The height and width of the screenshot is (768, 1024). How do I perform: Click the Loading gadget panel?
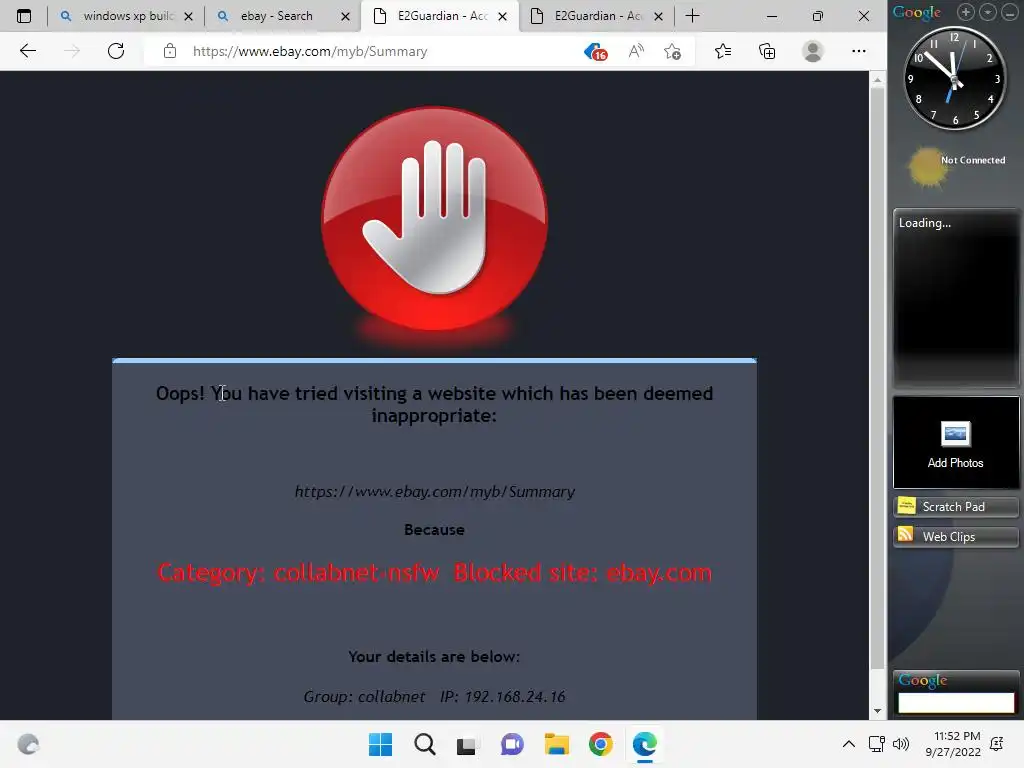click(x=955, y=298)
